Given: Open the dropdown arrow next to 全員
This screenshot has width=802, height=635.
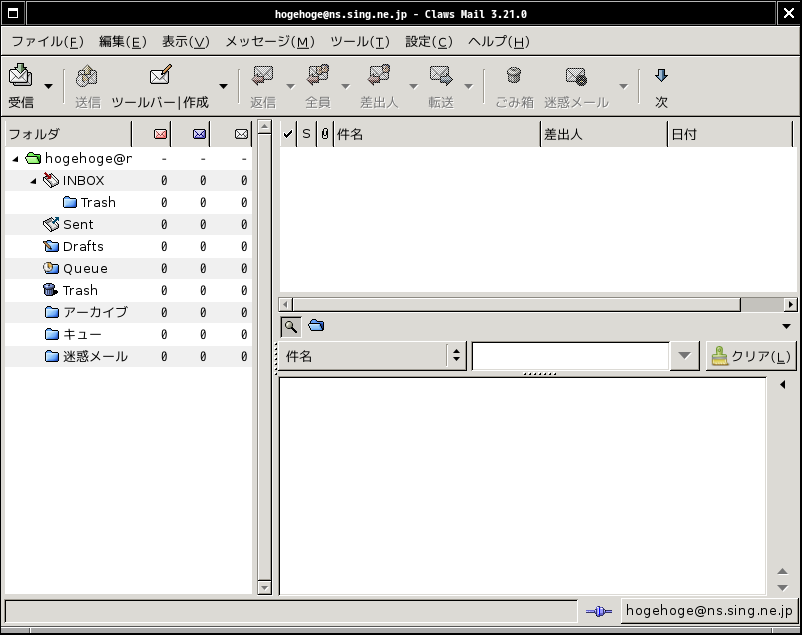Looking at the screenshot, I should click(x=346, y=86).
